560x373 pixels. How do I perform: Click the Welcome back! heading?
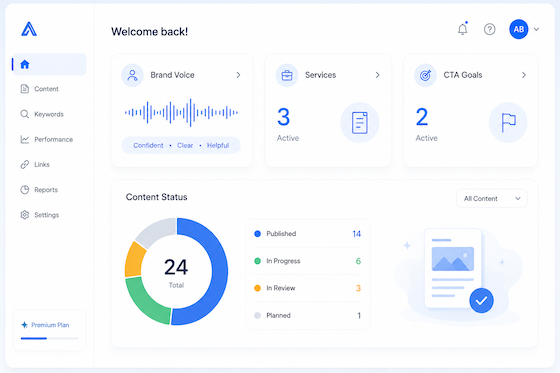[x=149, y=32]
